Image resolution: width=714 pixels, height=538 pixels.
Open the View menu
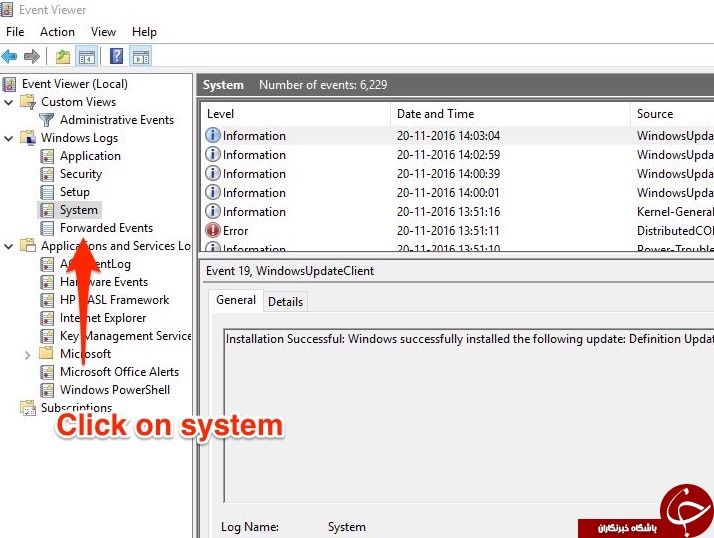tap(103, 32)
